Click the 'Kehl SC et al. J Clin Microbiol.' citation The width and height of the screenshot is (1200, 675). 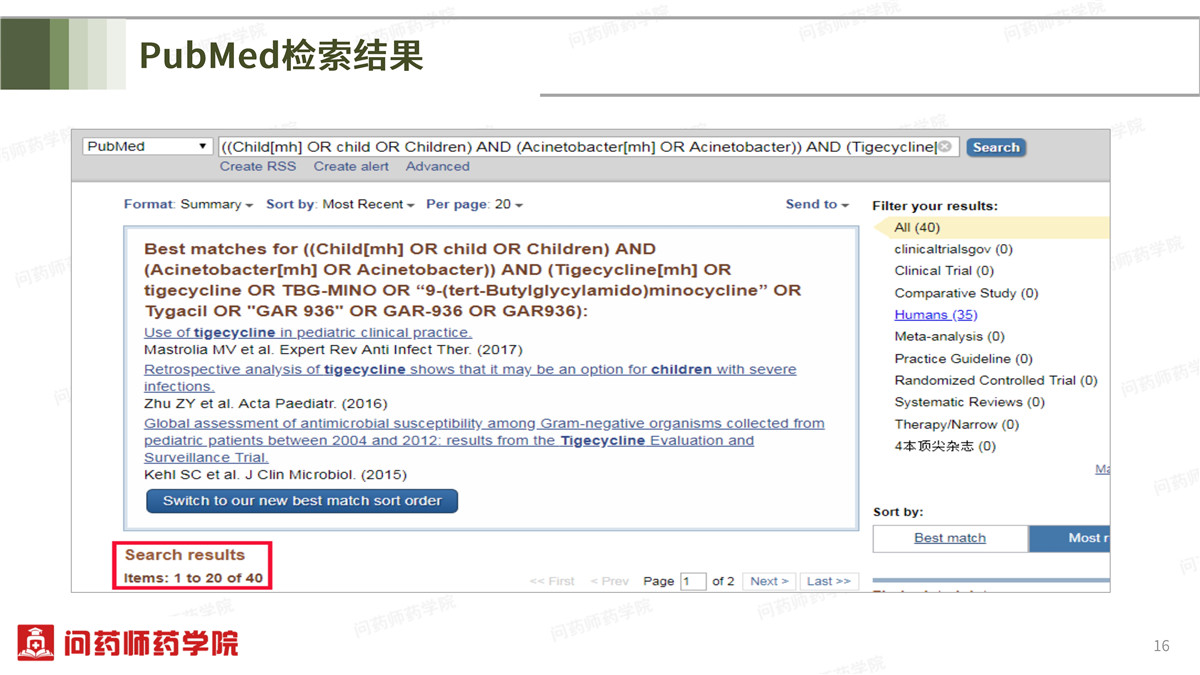click(276, 475)
